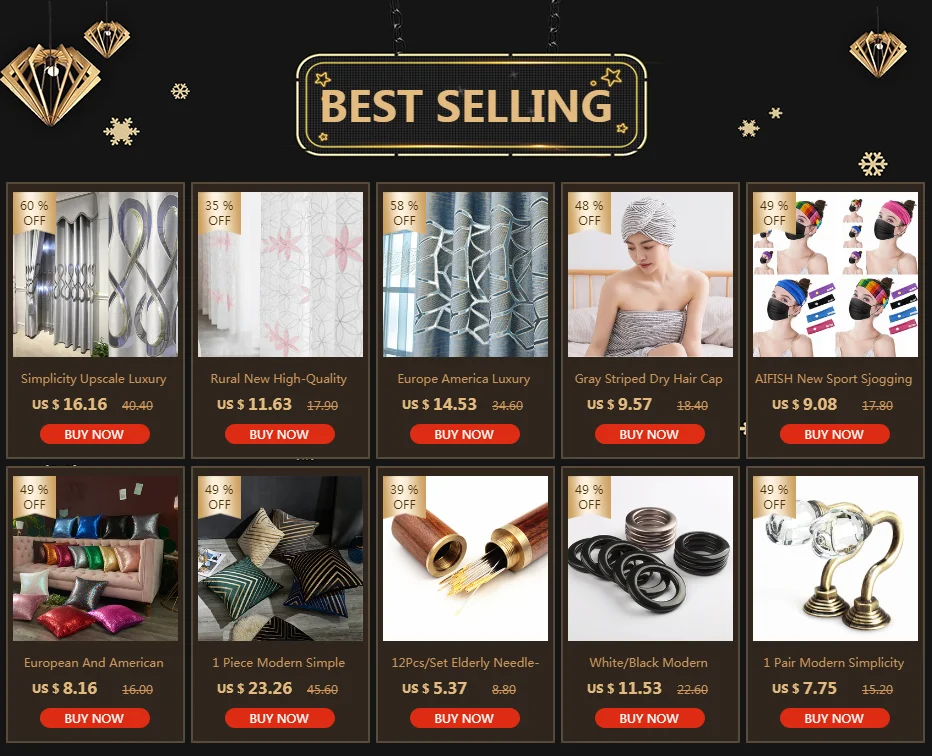
Task: Open the sport headband with masks image
Action: point(835,274)
